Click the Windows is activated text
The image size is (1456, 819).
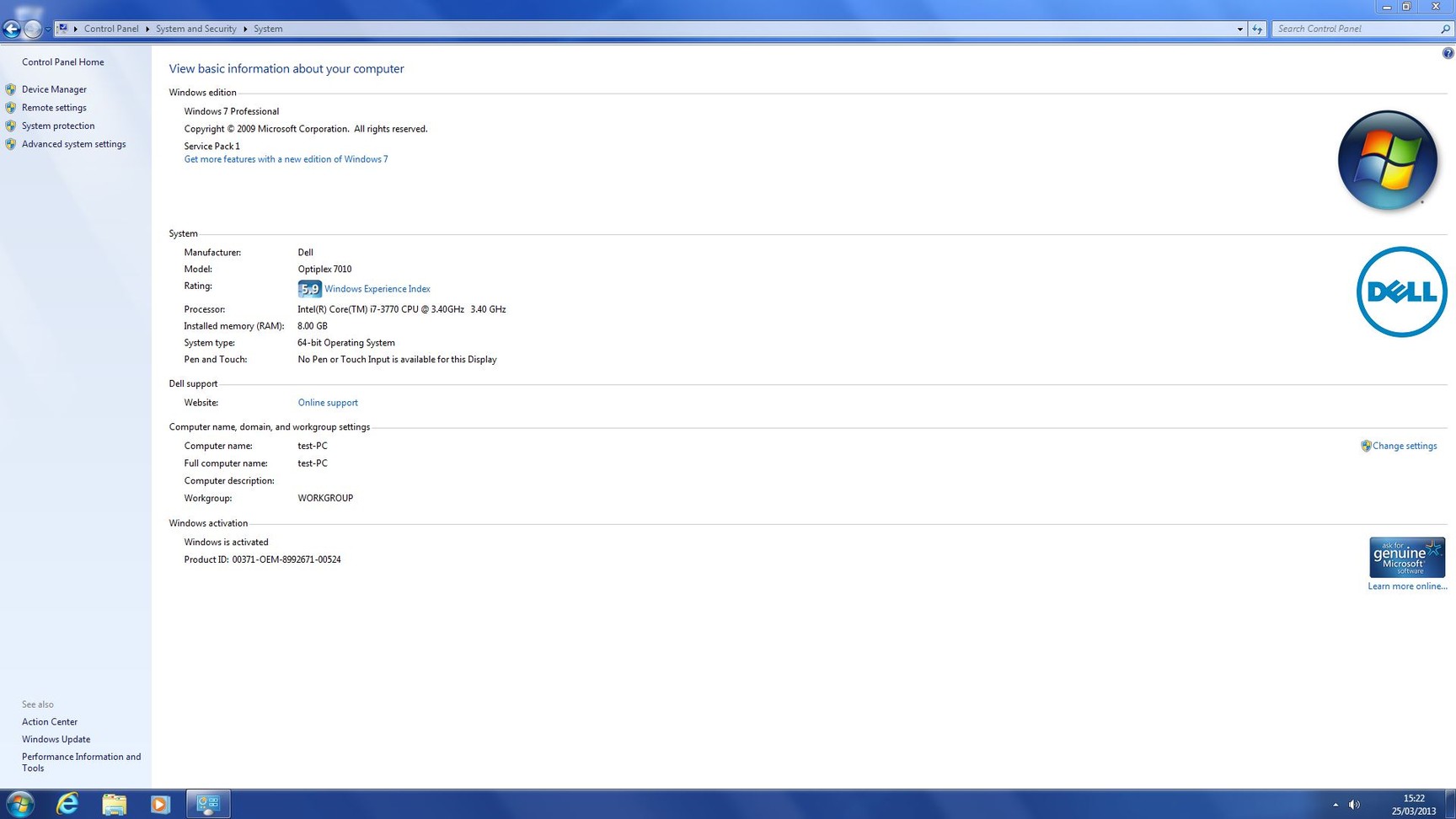pos(227,543)
